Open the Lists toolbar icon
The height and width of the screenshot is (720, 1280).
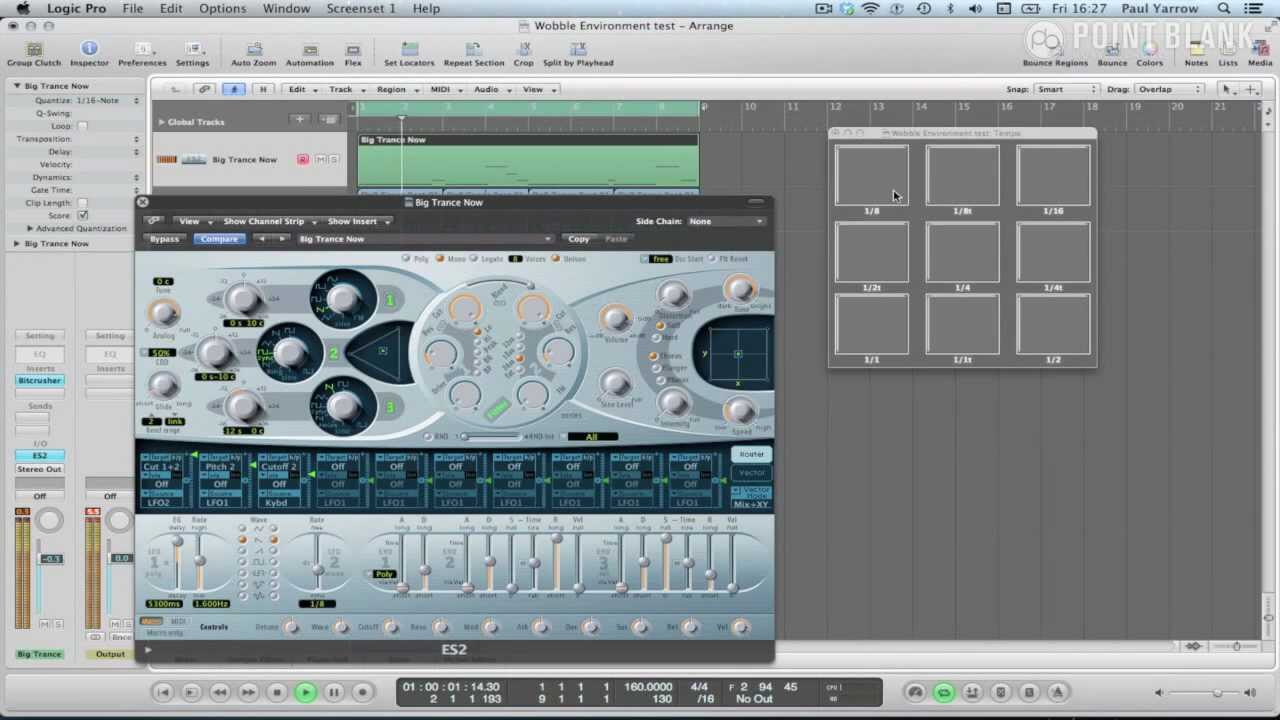point(1227,54)
